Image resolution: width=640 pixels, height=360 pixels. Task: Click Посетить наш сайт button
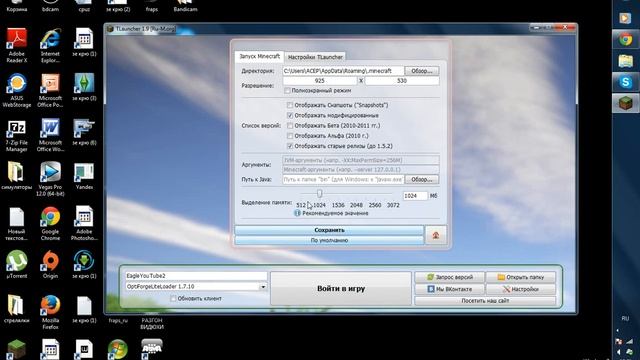point(485,300)
